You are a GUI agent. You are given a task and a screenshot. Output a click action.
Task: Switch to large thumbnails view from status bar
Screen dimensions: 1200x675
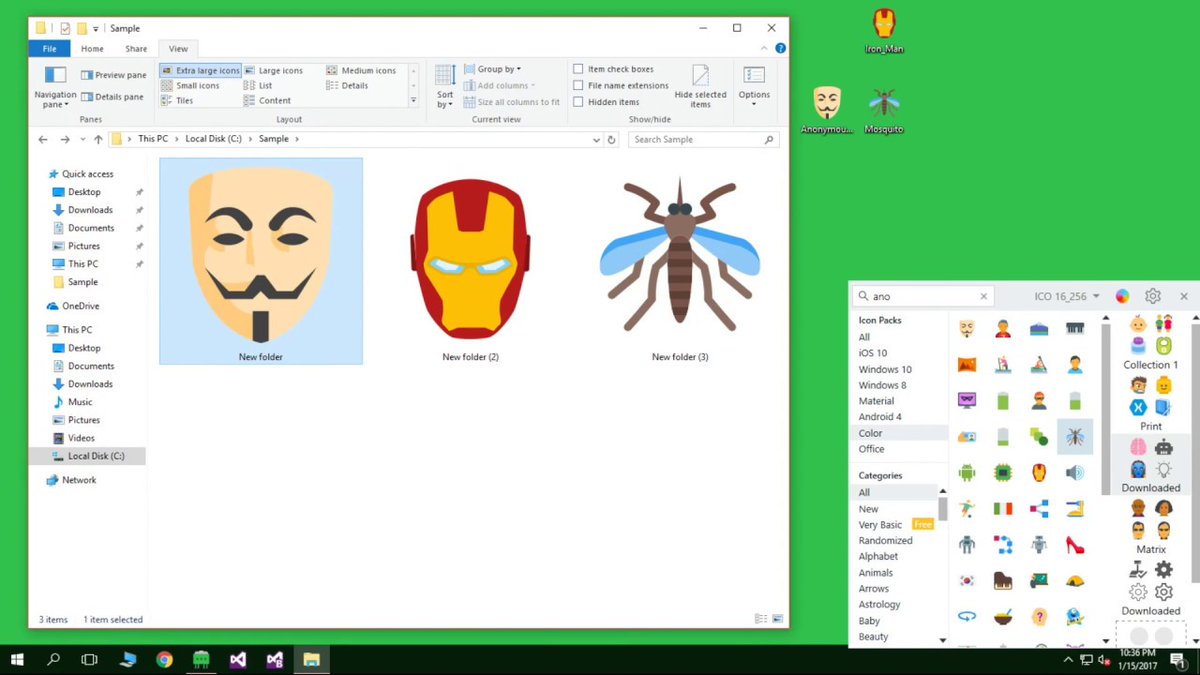(778, 619)
